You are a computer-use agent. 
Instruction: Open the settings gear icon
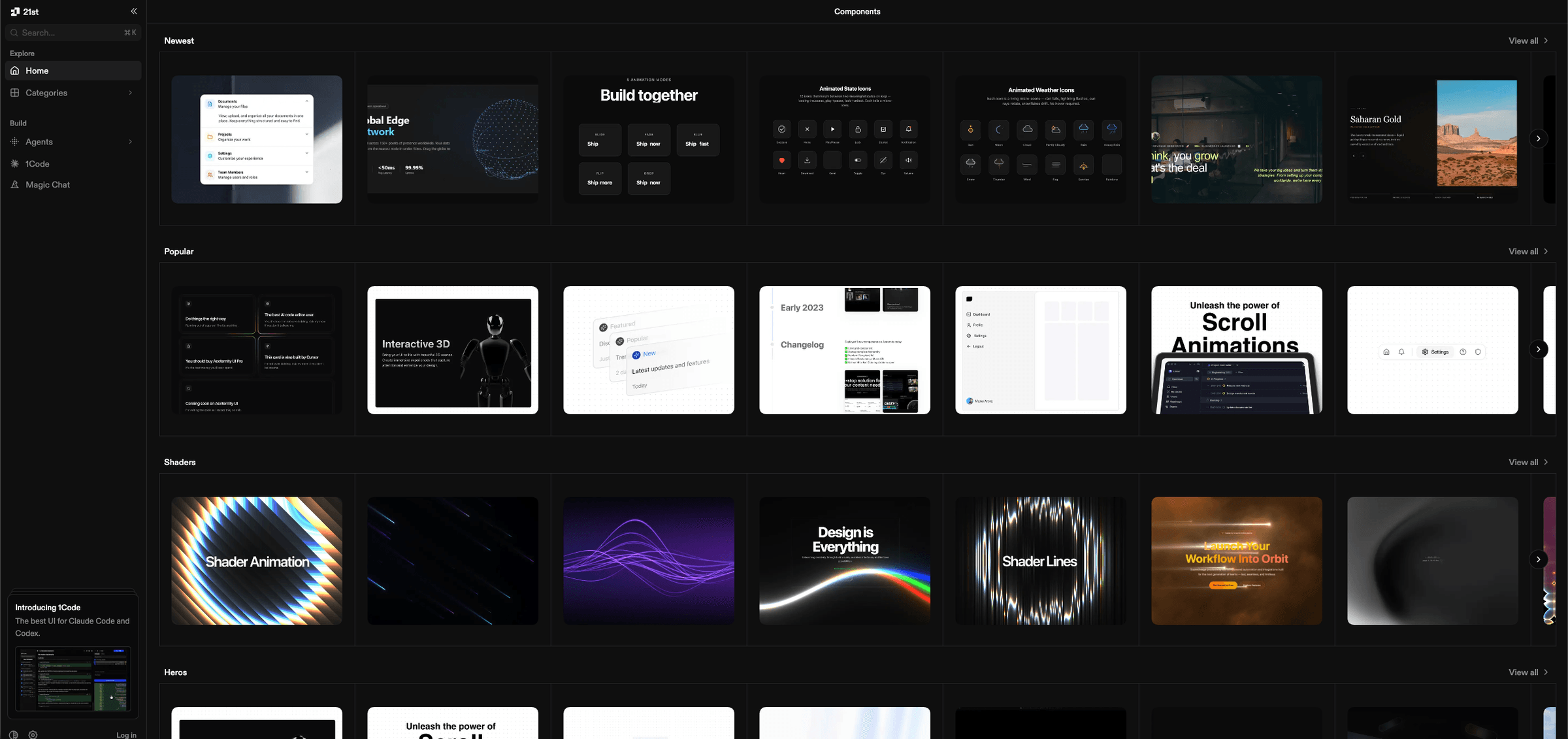[x=33, y=734]
